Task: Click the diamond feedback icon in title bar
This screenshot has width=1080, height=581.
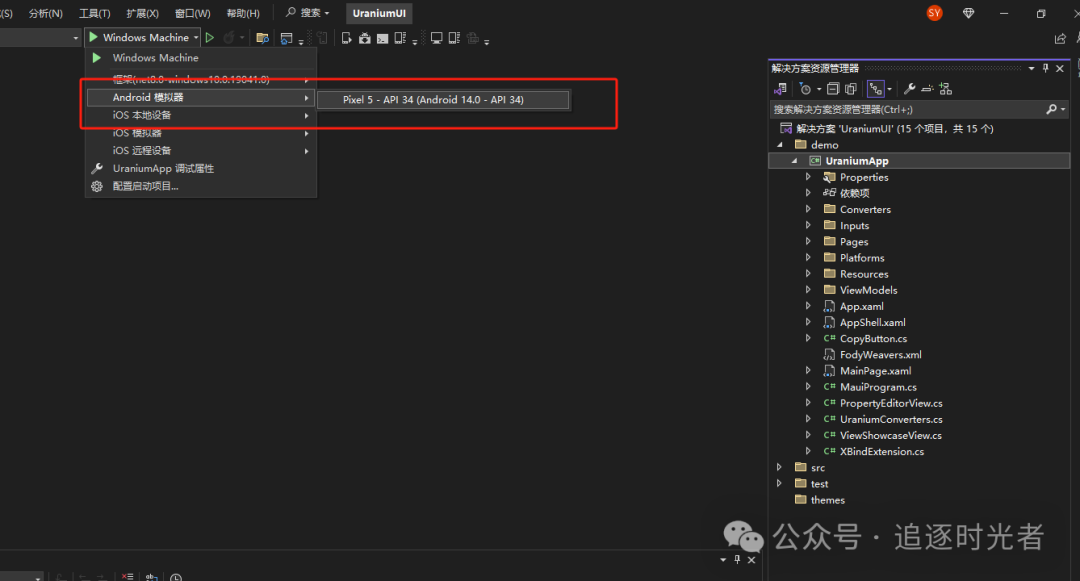Action: tap(968, 13)
